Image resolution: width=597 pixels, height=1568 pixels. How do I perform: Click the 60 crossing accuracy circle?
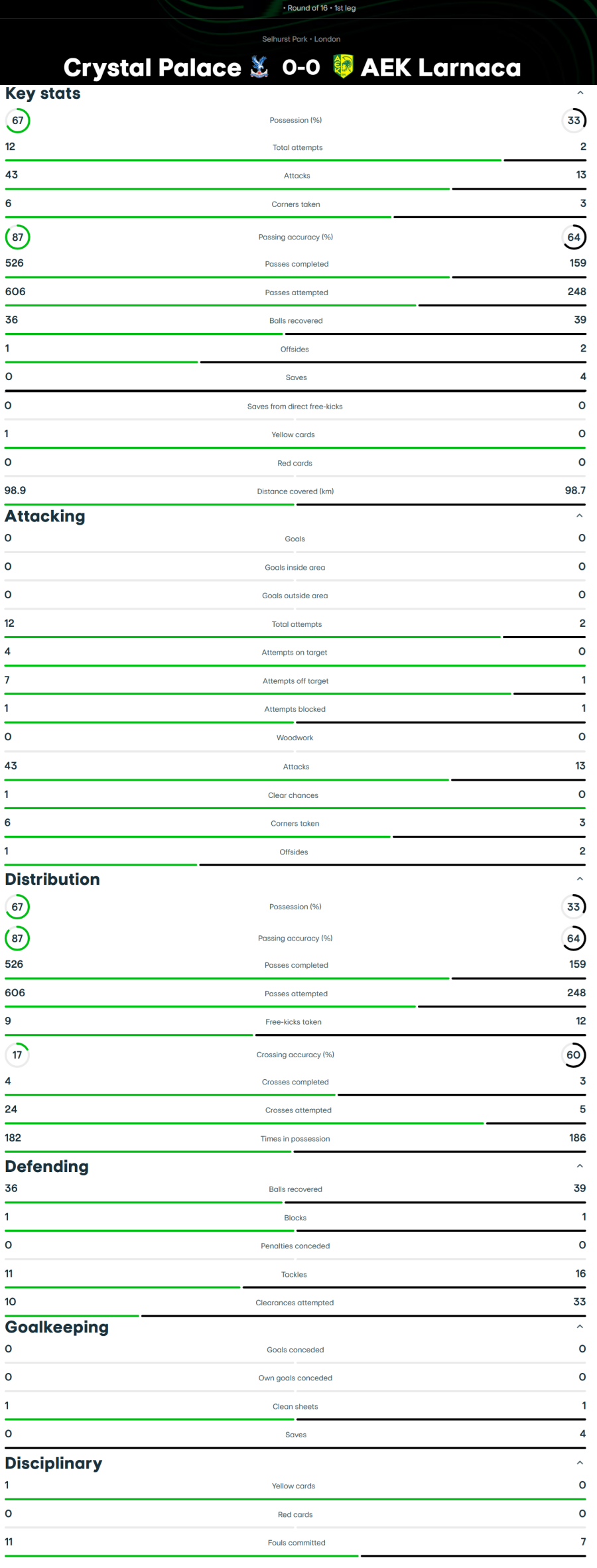pyautogui.click(x=574, y=1055)
